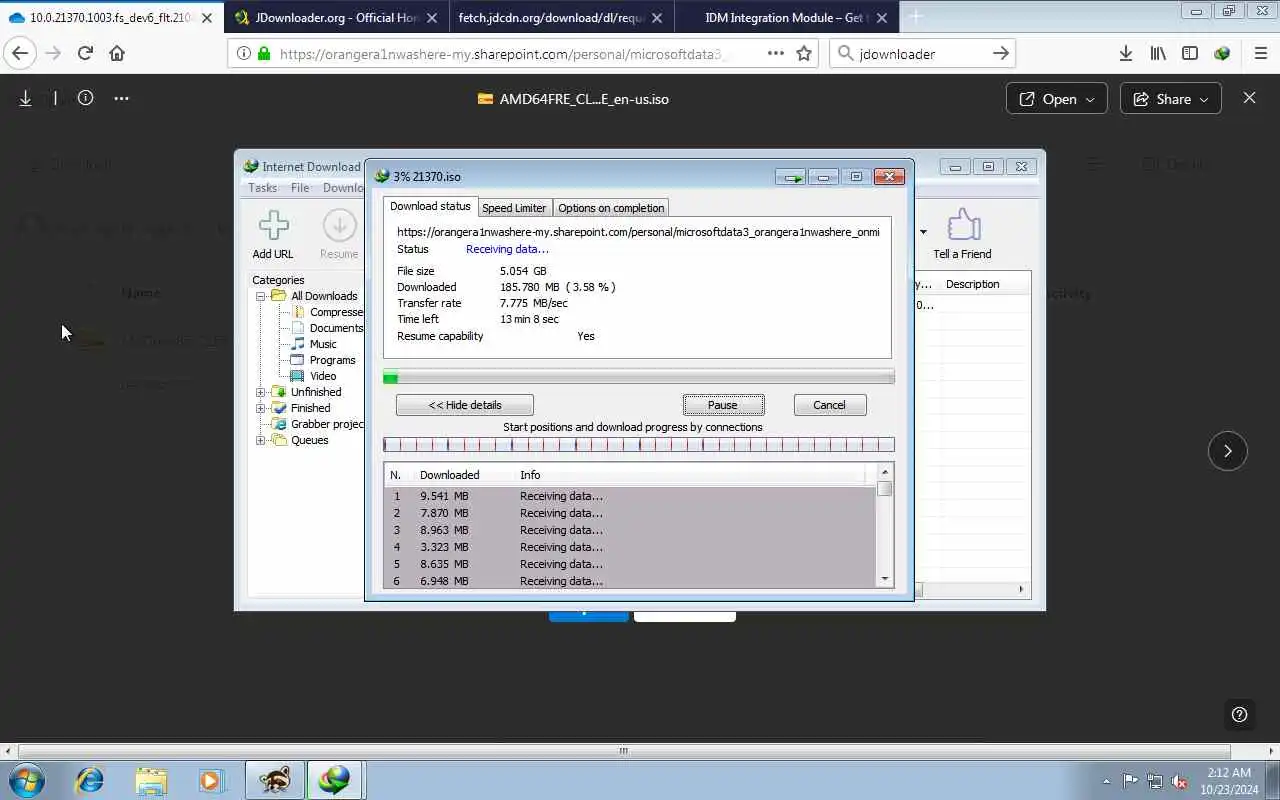This screenshot has width=1280, height=800.
Task: Open the Share dropdown in SharePoint
Action: pos(1171,98)
